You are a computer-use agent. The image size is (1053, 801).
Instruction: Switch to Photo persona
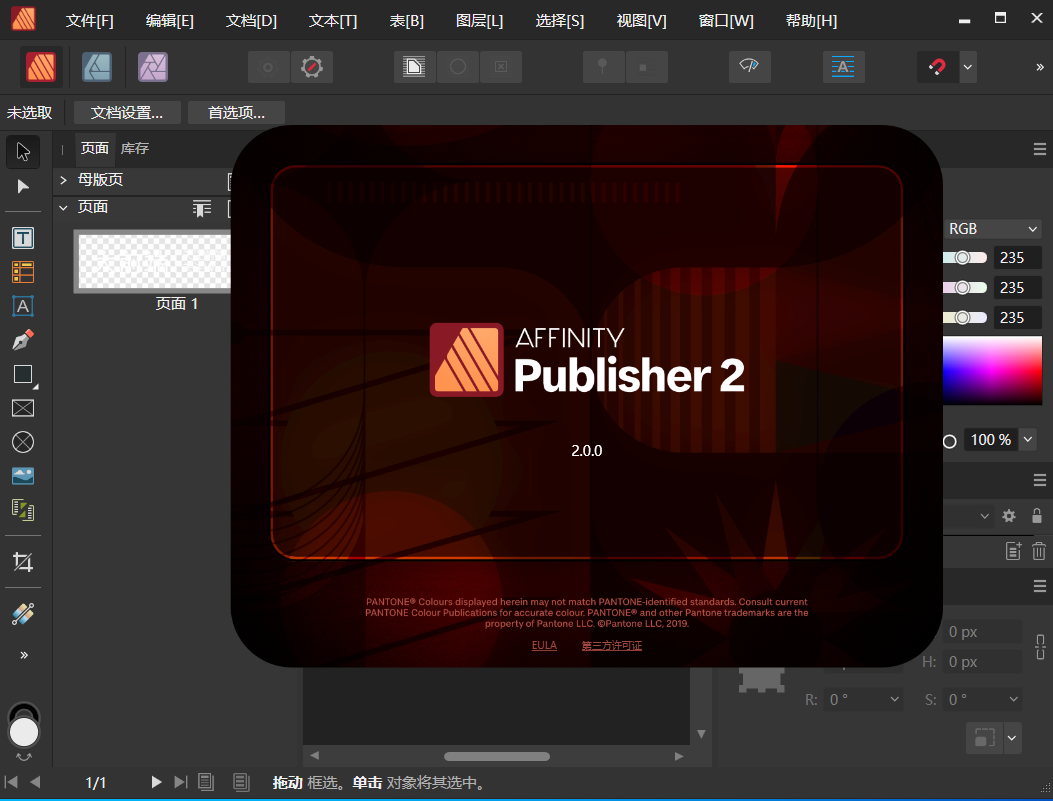pyautogui.click(x=153, y=67)
